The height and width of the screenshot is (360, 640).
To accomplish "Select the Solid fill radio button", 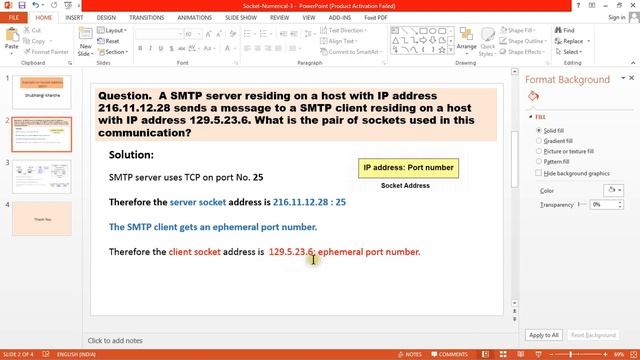I will click(539, 130).
